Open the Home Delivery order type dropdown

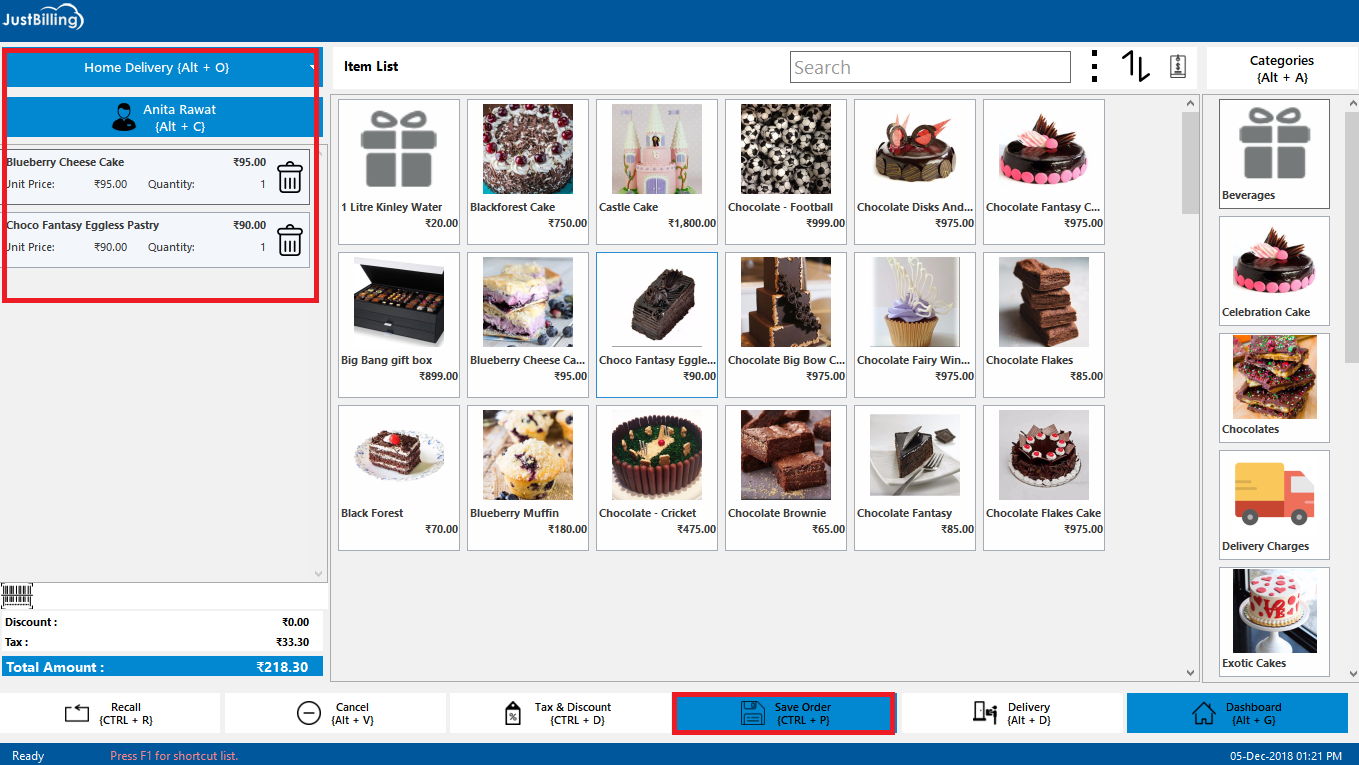(x=162, y=68)
